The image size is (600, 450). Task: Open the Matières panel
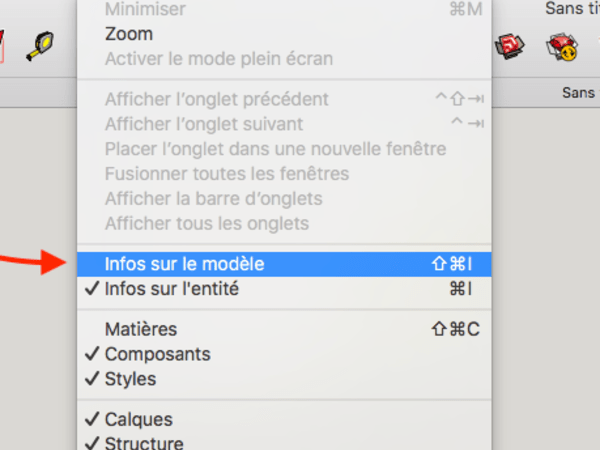(140, 329)
